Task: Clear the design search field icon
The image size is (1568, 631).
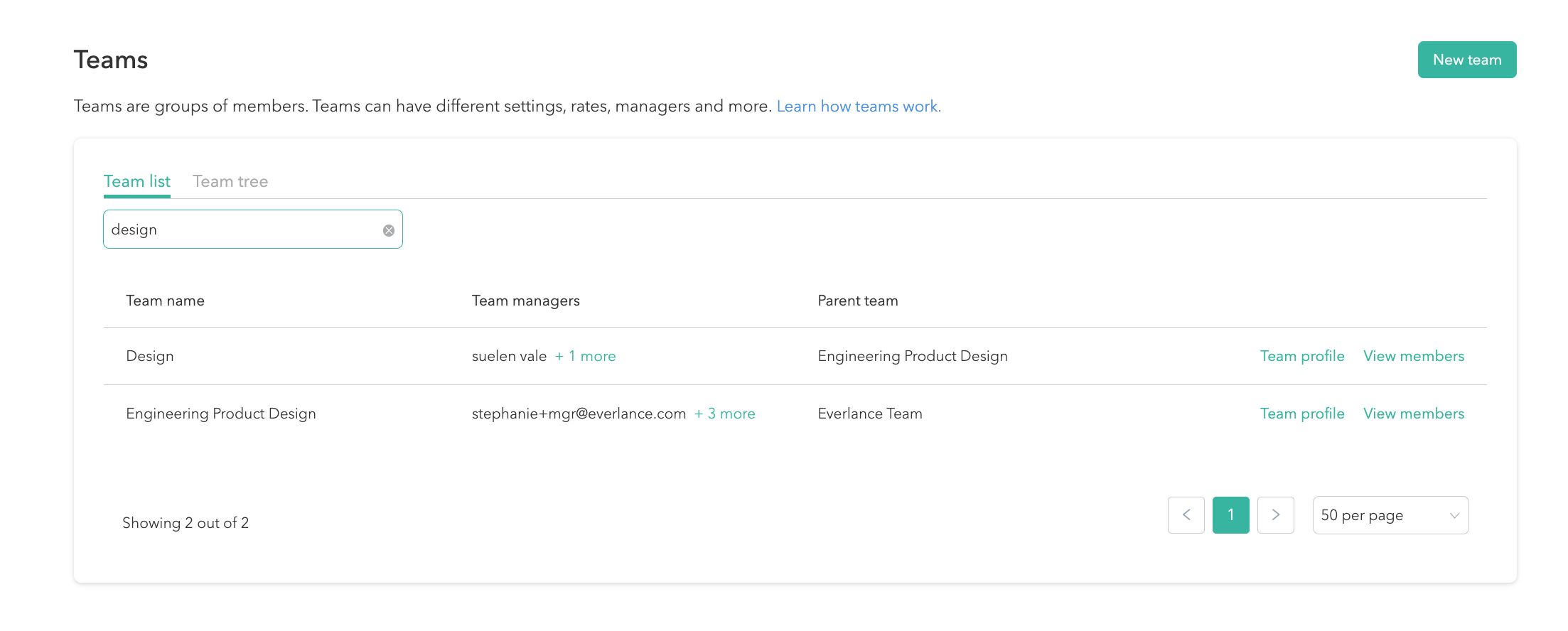Action: (x=389, y=230)
